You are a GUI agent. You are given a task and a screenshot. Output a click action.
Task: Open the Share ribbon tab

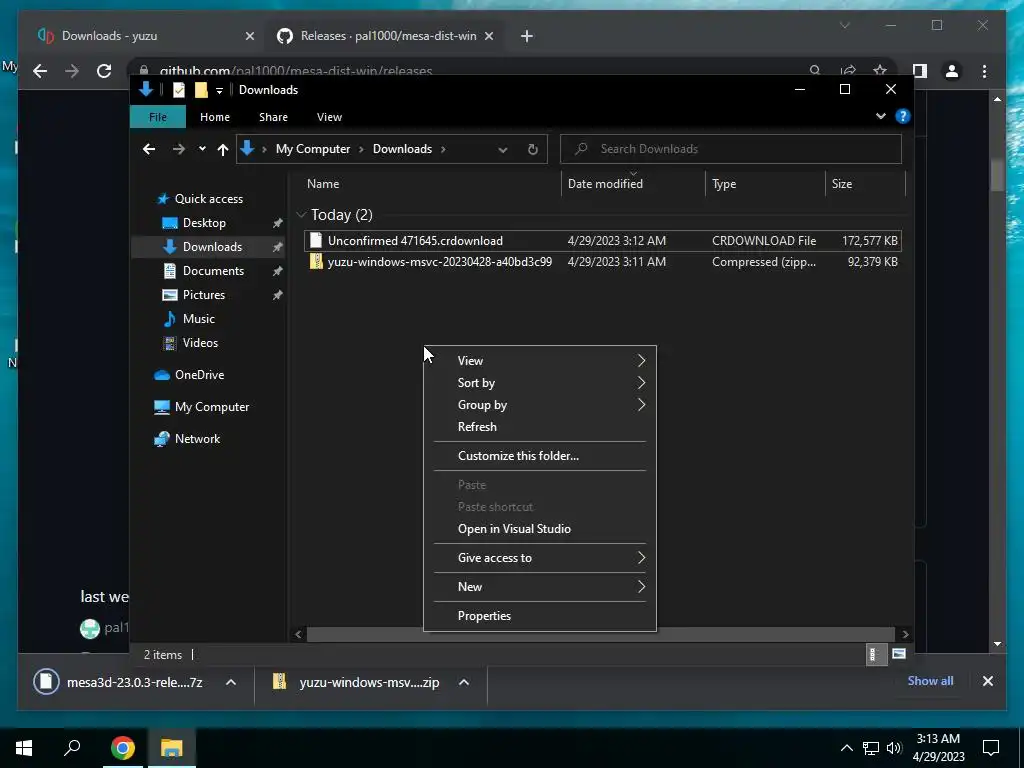click(273, 117)
